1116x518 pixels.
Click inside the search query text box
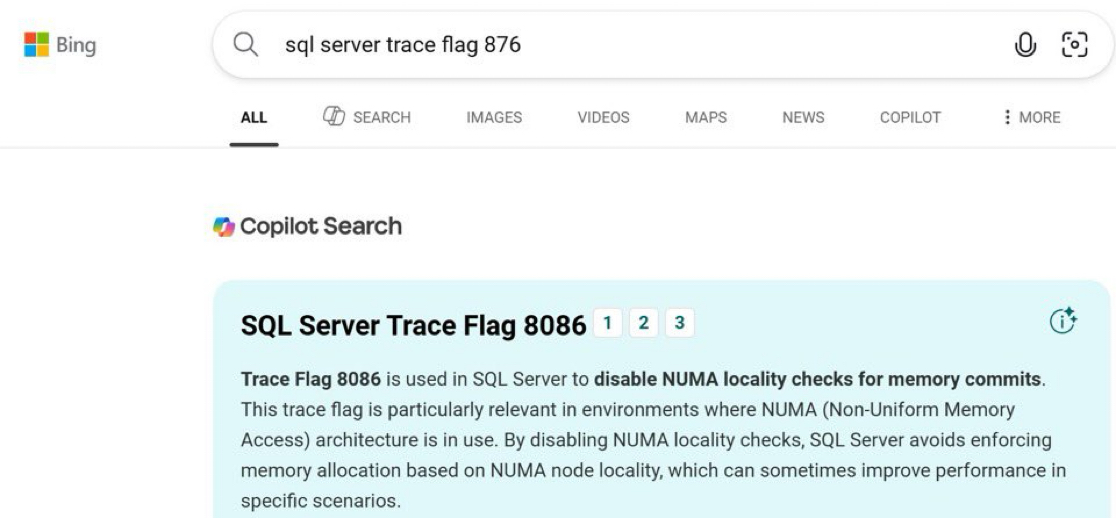point(600,46)
